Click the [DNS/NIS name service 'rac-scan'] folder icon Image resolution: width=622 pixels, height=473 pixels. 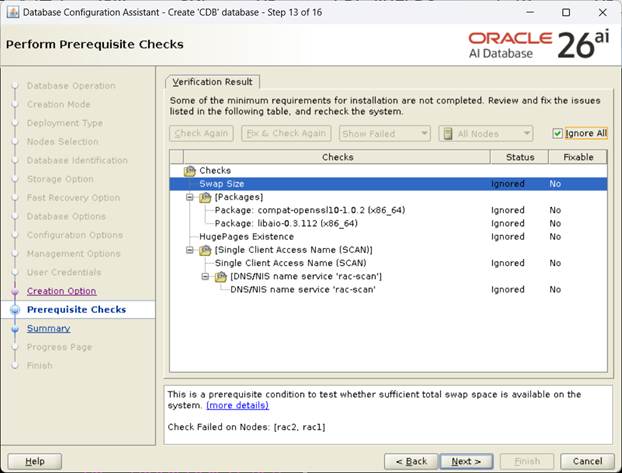click(x=221, y=277)
